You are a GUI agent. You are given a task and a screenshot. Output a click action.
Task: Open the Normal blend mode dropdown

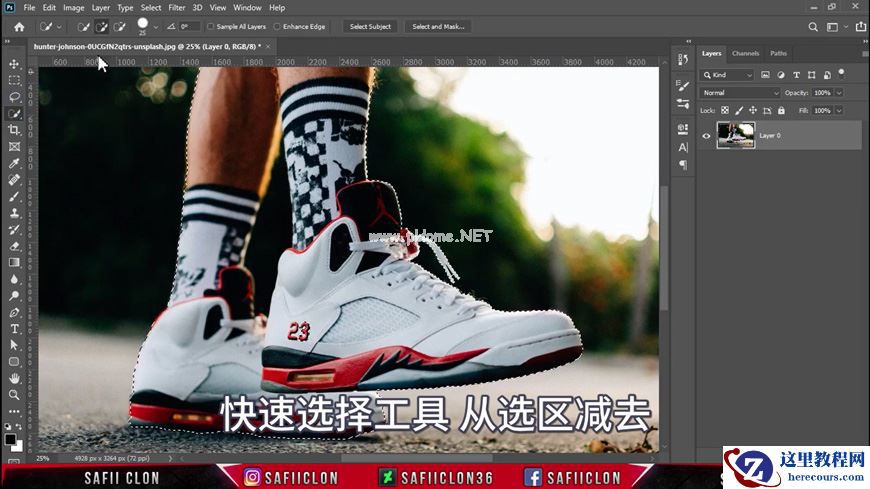point(740,93)
